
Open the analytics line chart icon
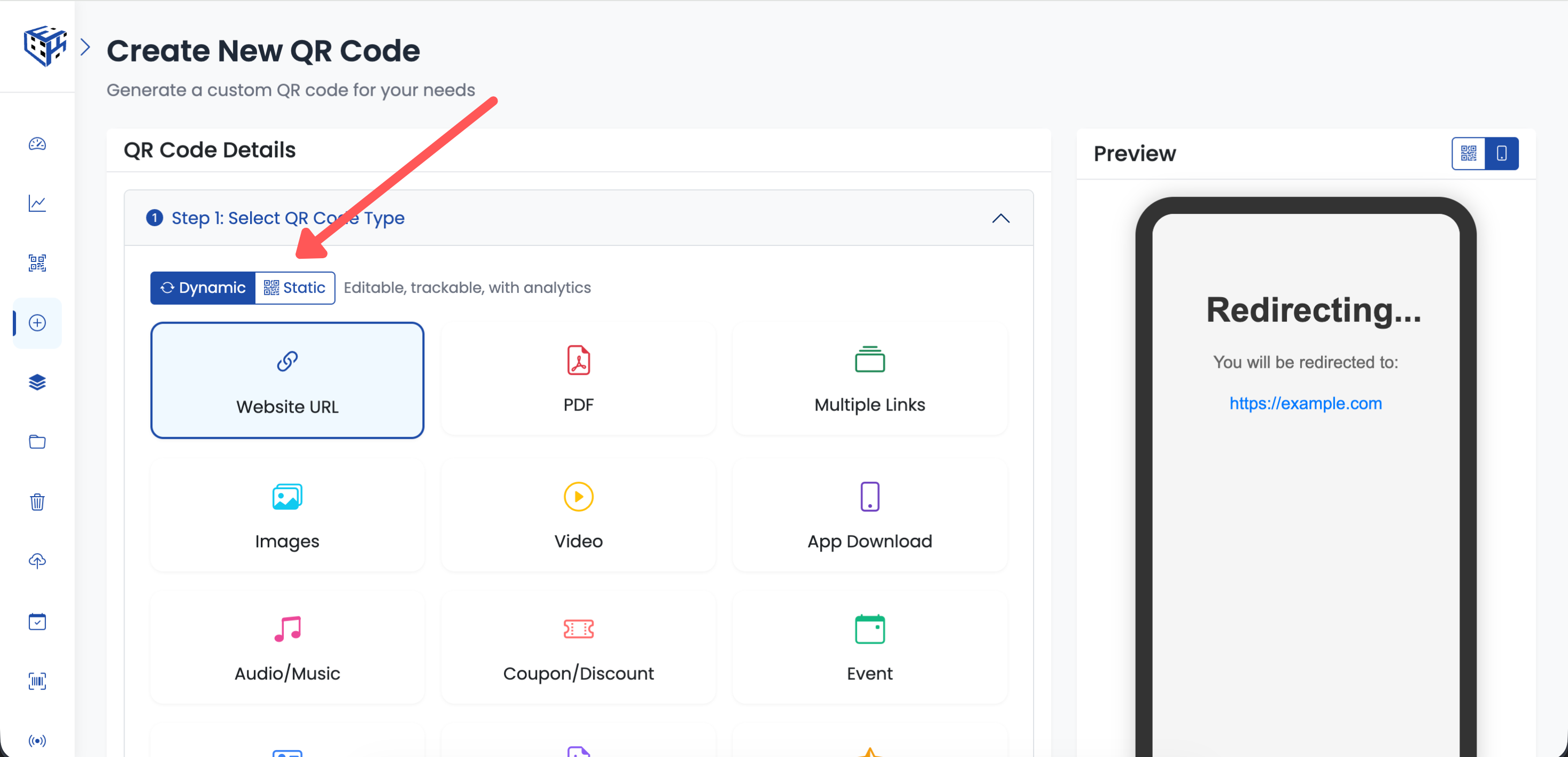point(37,203)
